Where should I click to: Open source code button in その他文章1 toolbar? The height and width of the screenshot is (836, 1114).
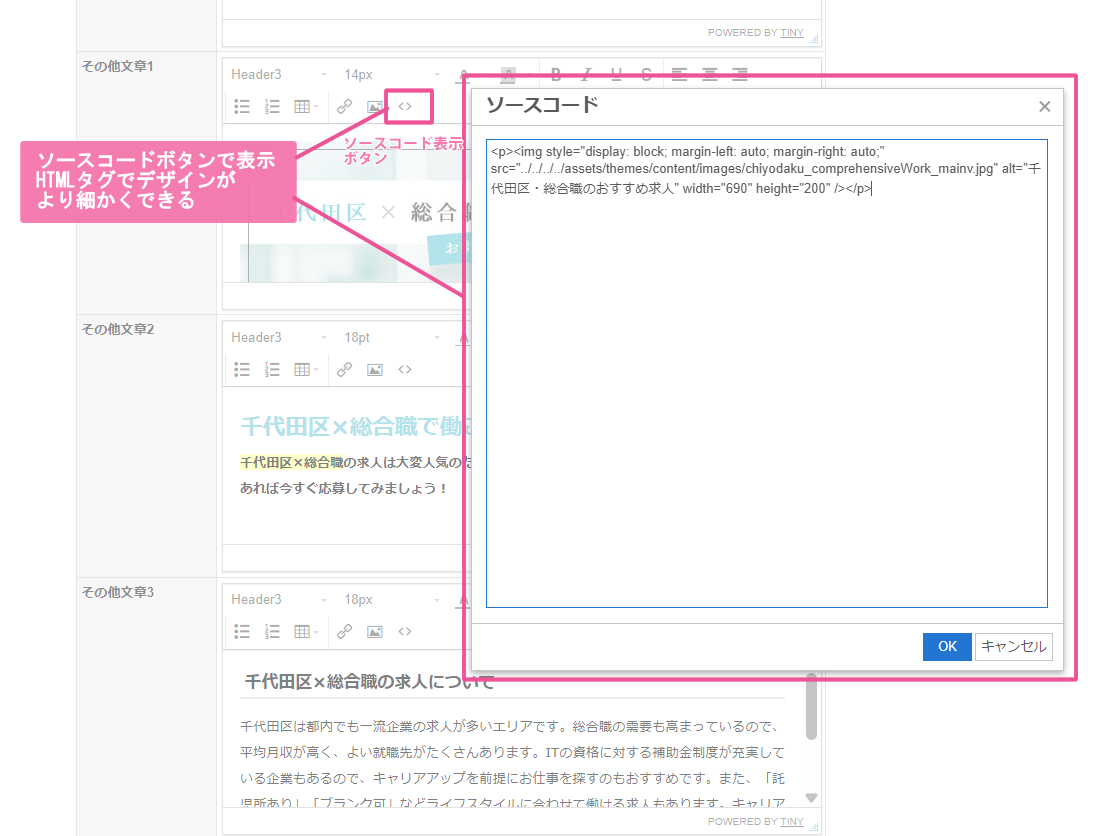(x=405, y=106)
